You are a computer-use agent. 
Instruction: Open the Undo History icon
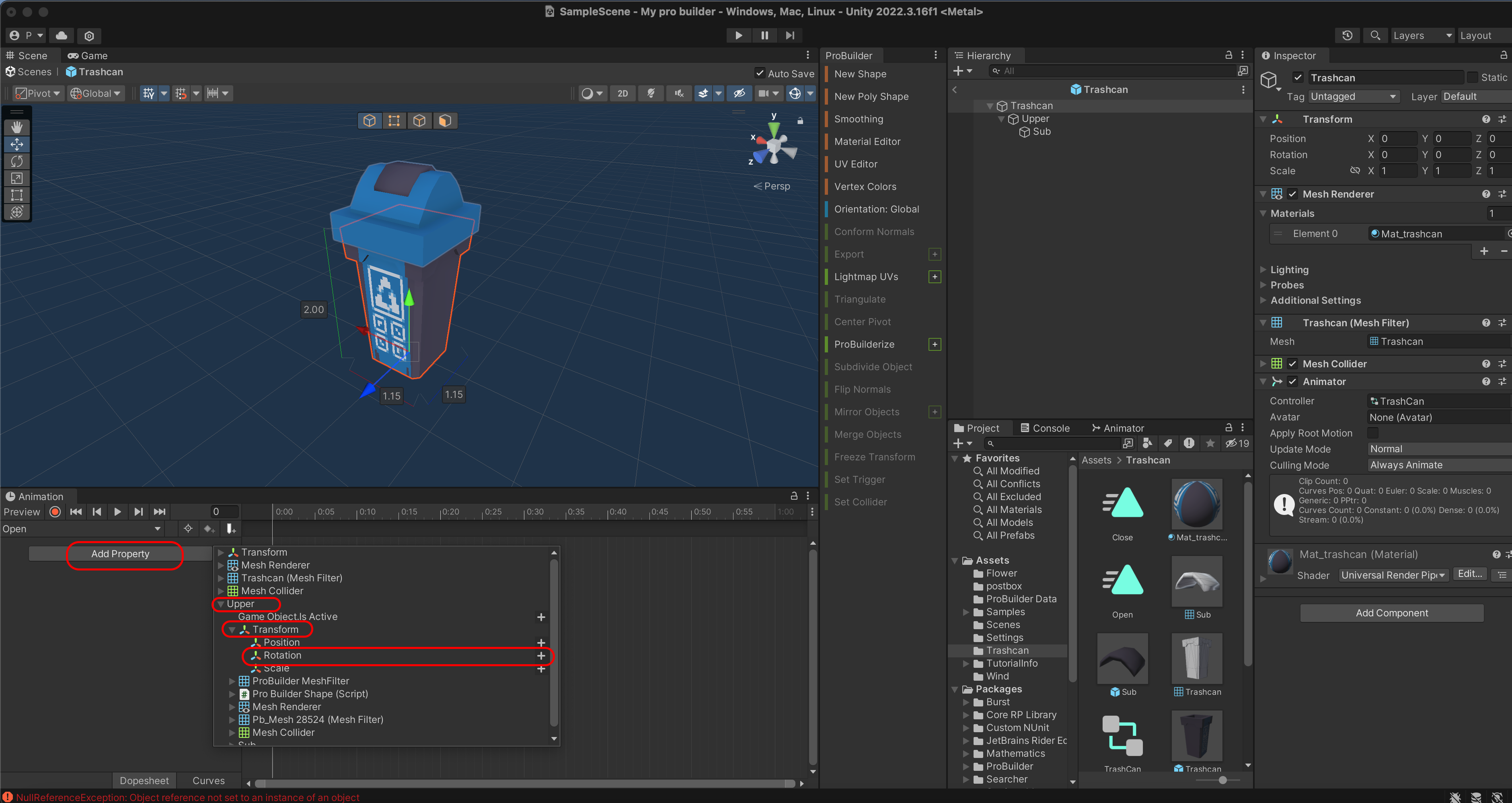coord(1347,35)
